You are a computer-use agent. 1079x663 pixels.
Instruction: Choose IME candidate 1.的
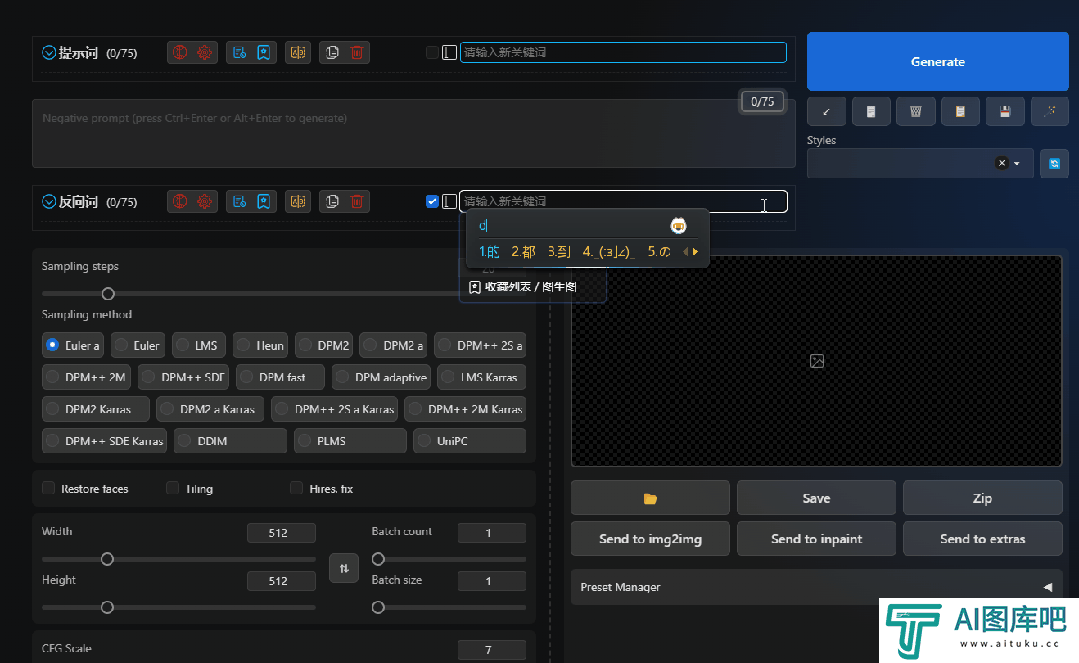tap(489, 252)
